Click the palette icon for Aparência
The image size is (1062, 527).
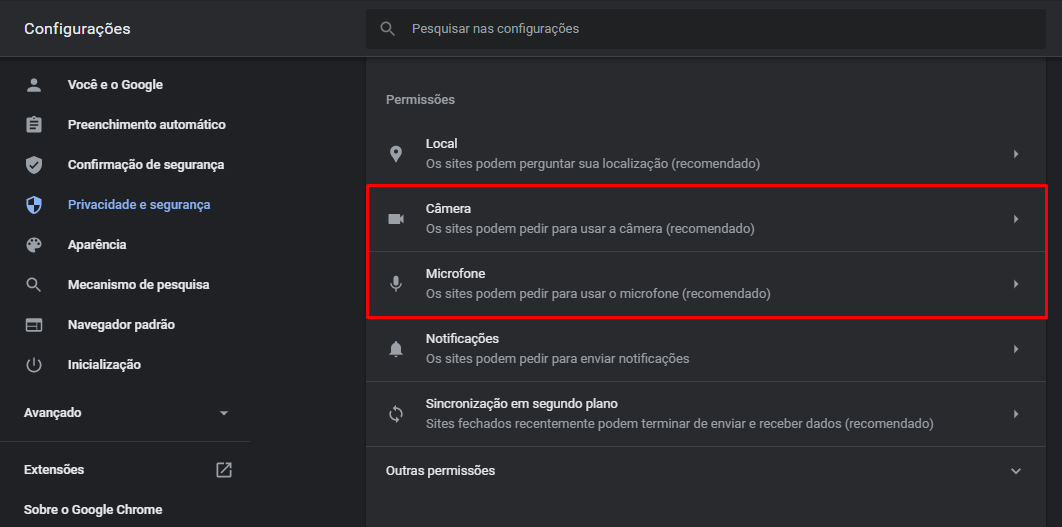point(34,245)
